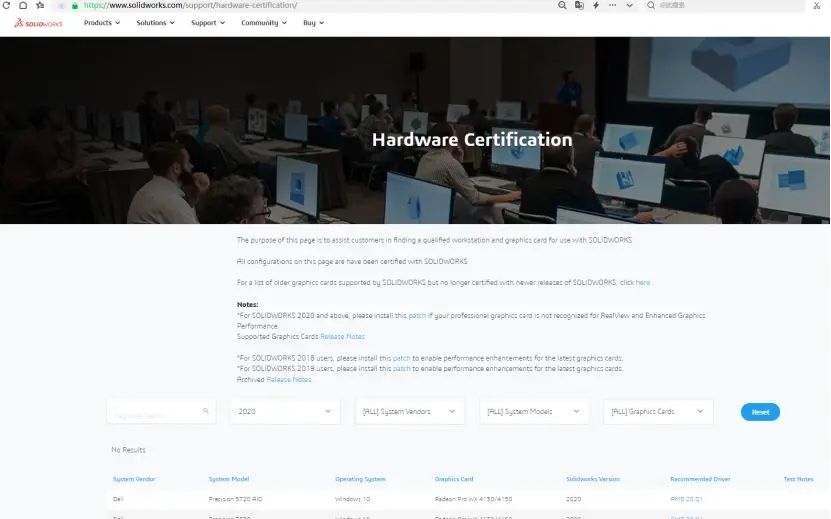Open the SOLIDWORKS 2020 patch link
This screenshot has width=831, height=519.
coord(417,315)
